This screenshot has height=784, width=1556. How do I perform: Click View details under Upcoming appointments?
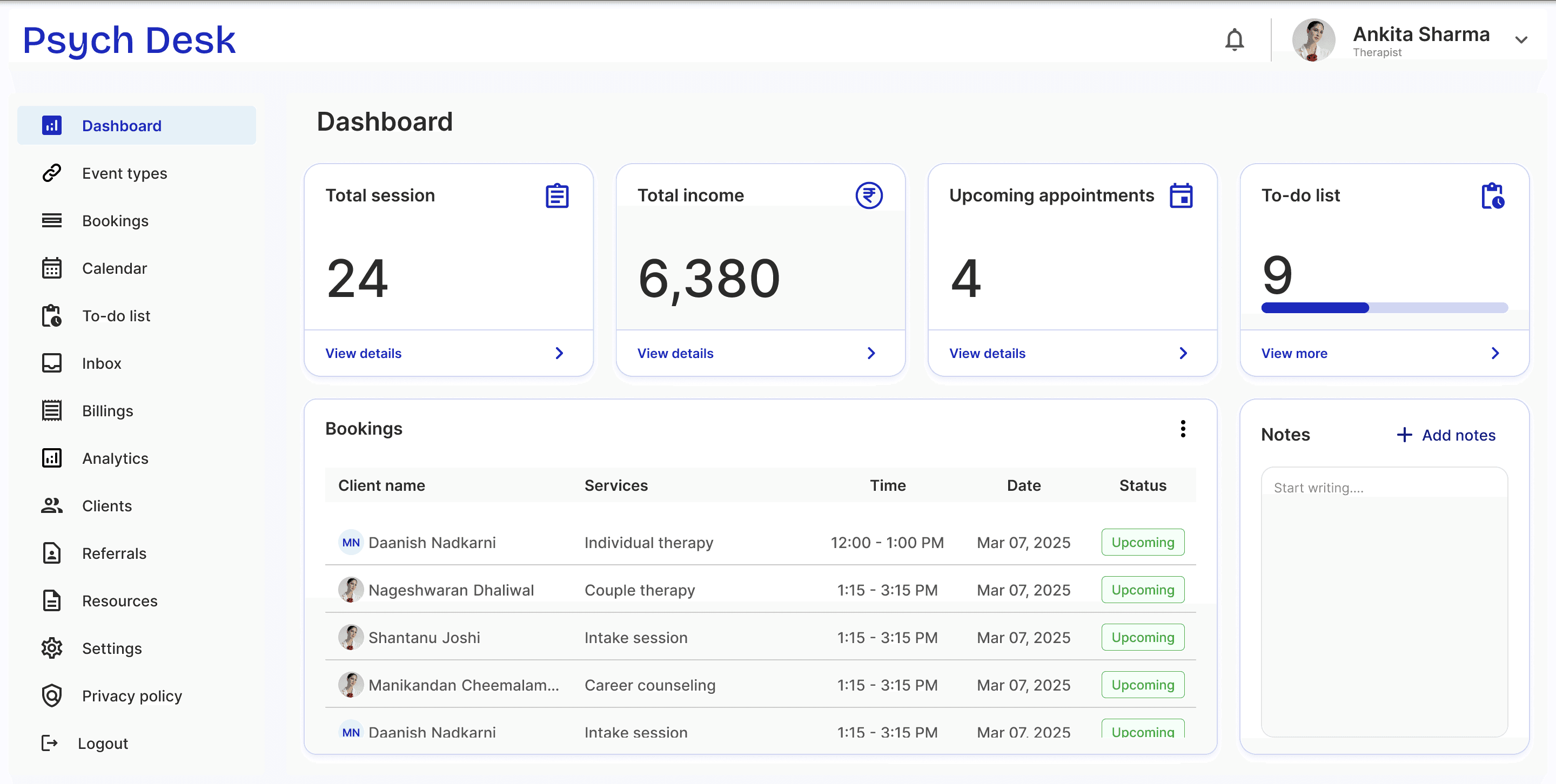pyautogui.click(x=987, y=353)
